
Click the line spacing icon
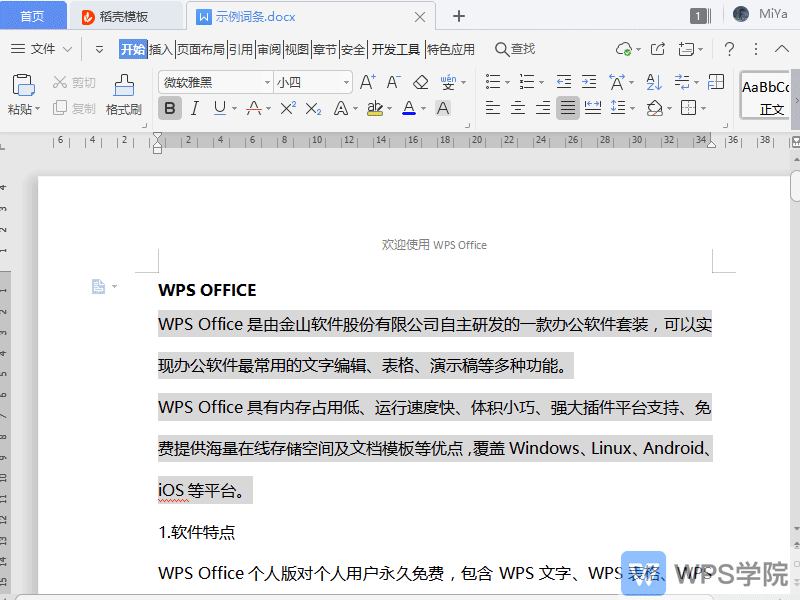point(616,108)
